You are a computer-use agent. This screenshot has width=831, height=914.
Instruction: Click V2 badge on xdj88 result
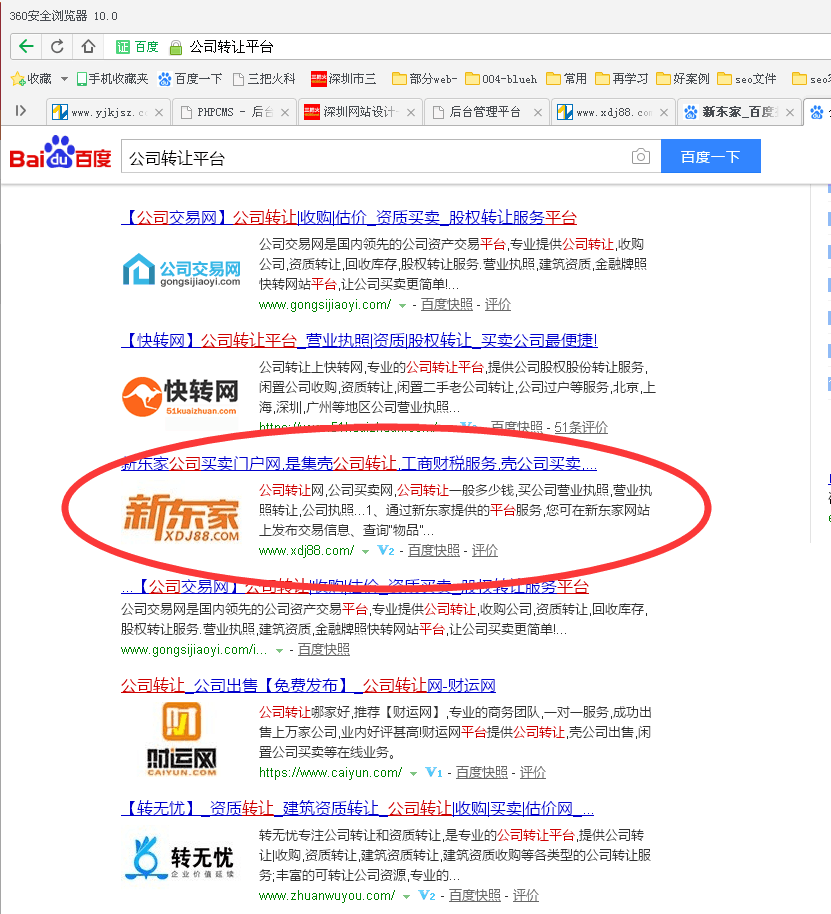pos(386,550)
